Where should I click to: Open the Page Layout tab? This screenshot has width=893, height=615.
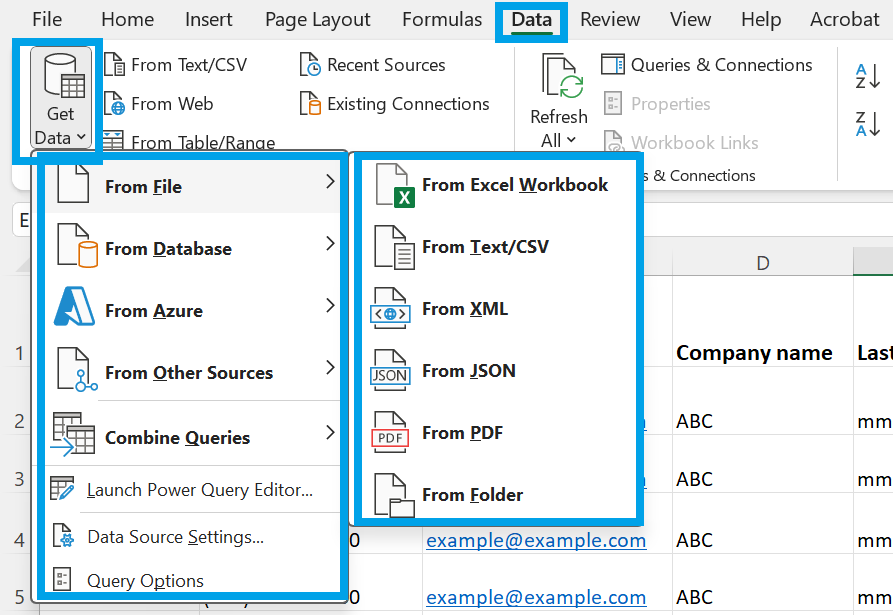(318, 19)
